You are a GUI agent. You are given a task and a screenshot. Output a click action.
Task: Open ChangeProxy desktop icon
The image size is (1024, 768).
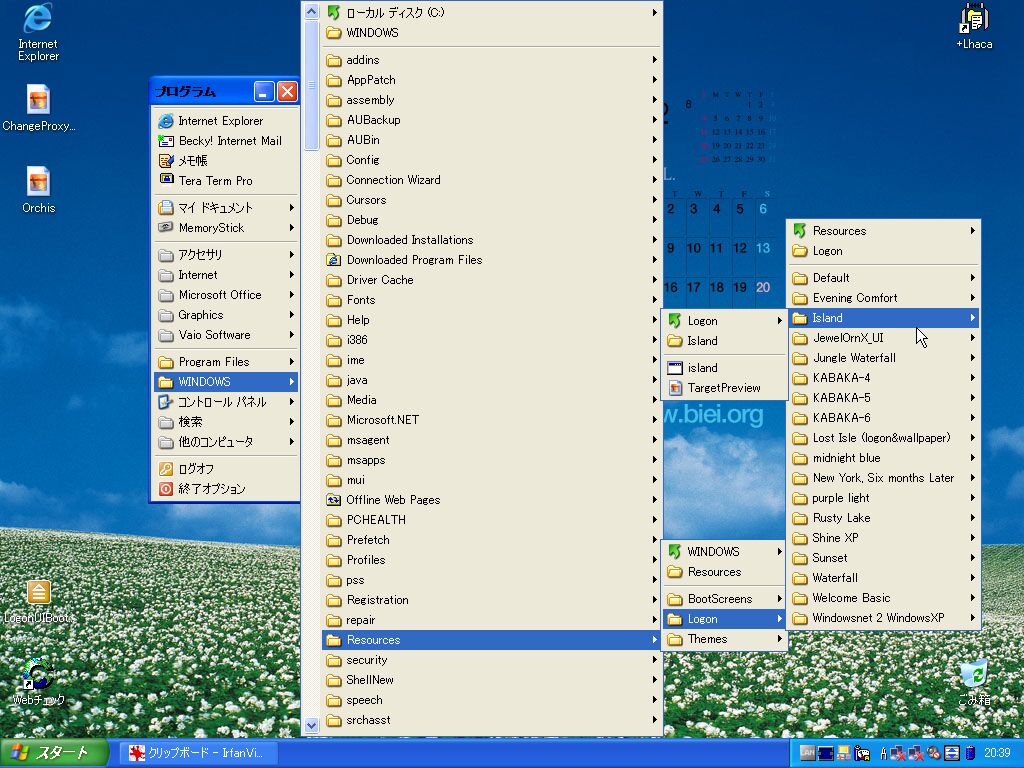38,108
